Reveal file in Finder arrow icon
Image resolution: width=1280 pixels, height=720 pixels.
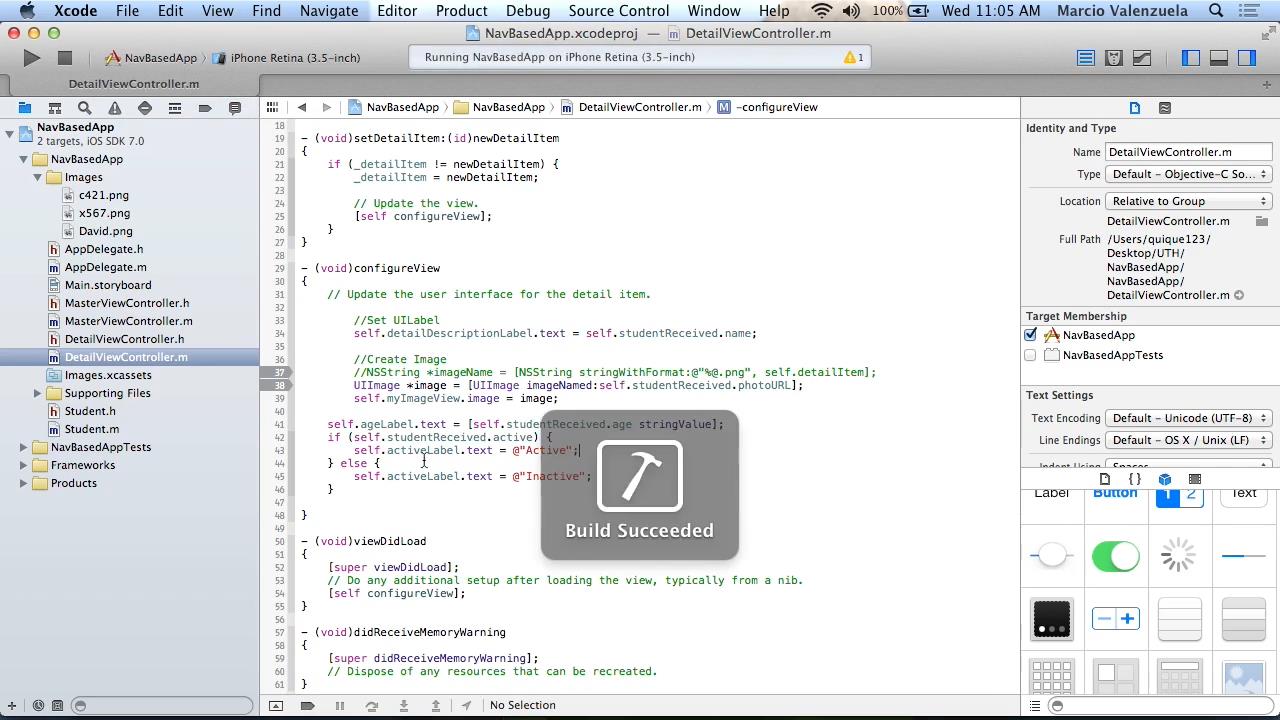pyautogui.click(x=1239, y=295)
